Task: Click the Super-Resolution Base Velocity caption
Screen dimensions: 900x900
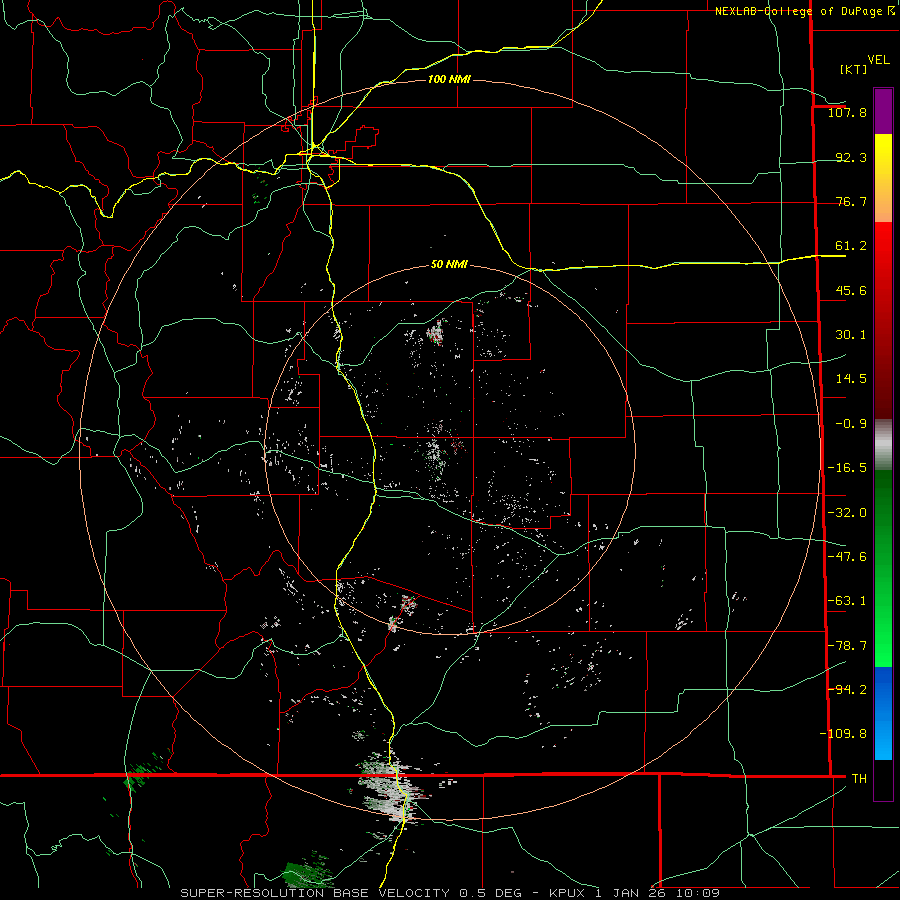Action: click(x=450, y=893)
